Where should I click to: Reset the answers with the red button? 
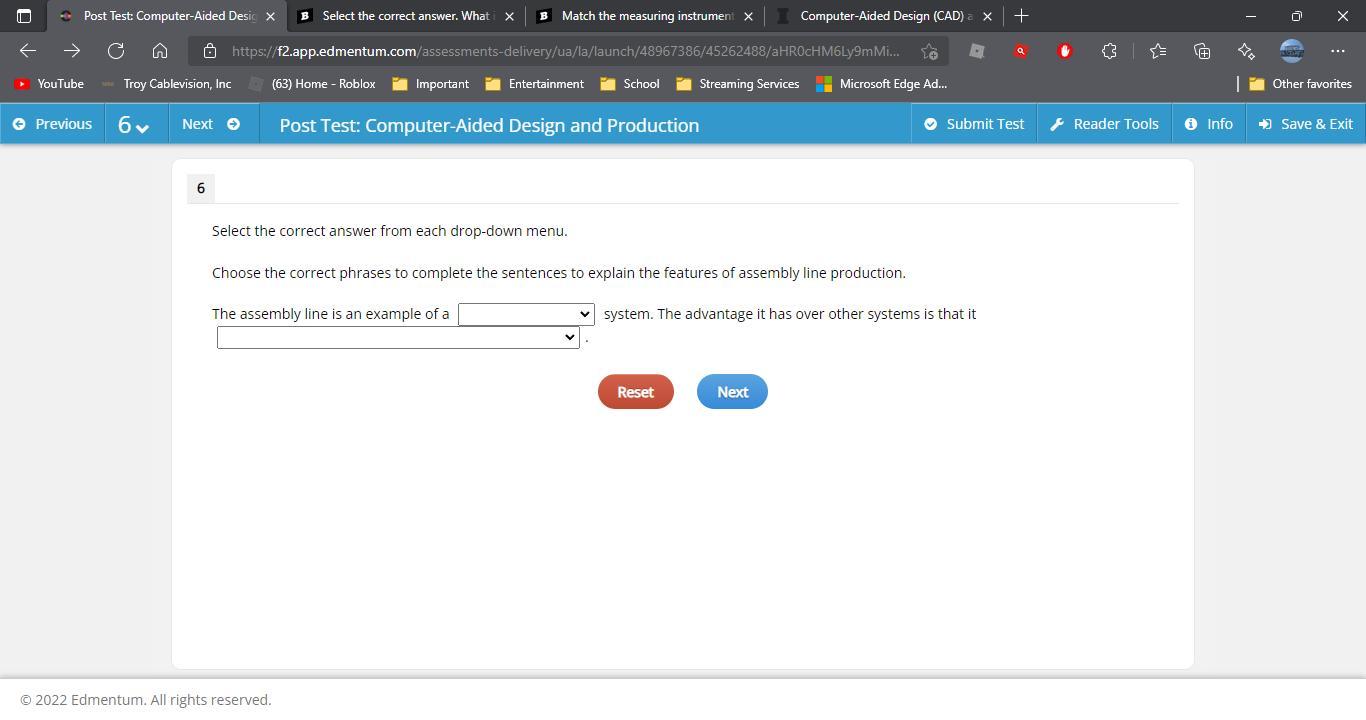(636, 392)
